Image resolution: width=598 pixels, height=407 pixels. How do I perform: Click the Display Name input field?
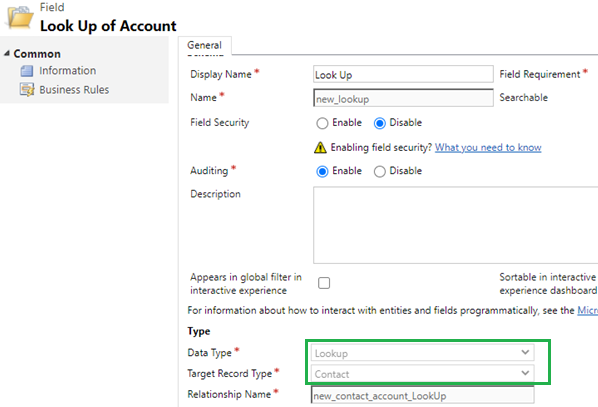click(x=403, y=74)
